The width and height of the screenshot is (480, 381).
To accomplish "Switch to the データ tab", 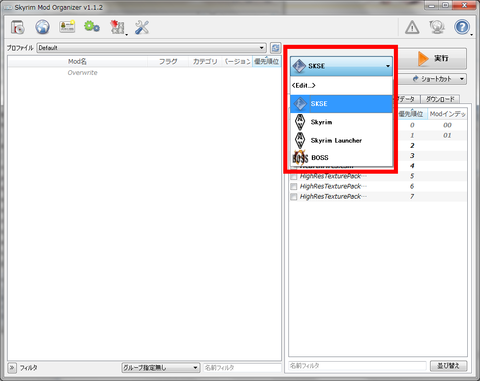I will pos(406,99).
